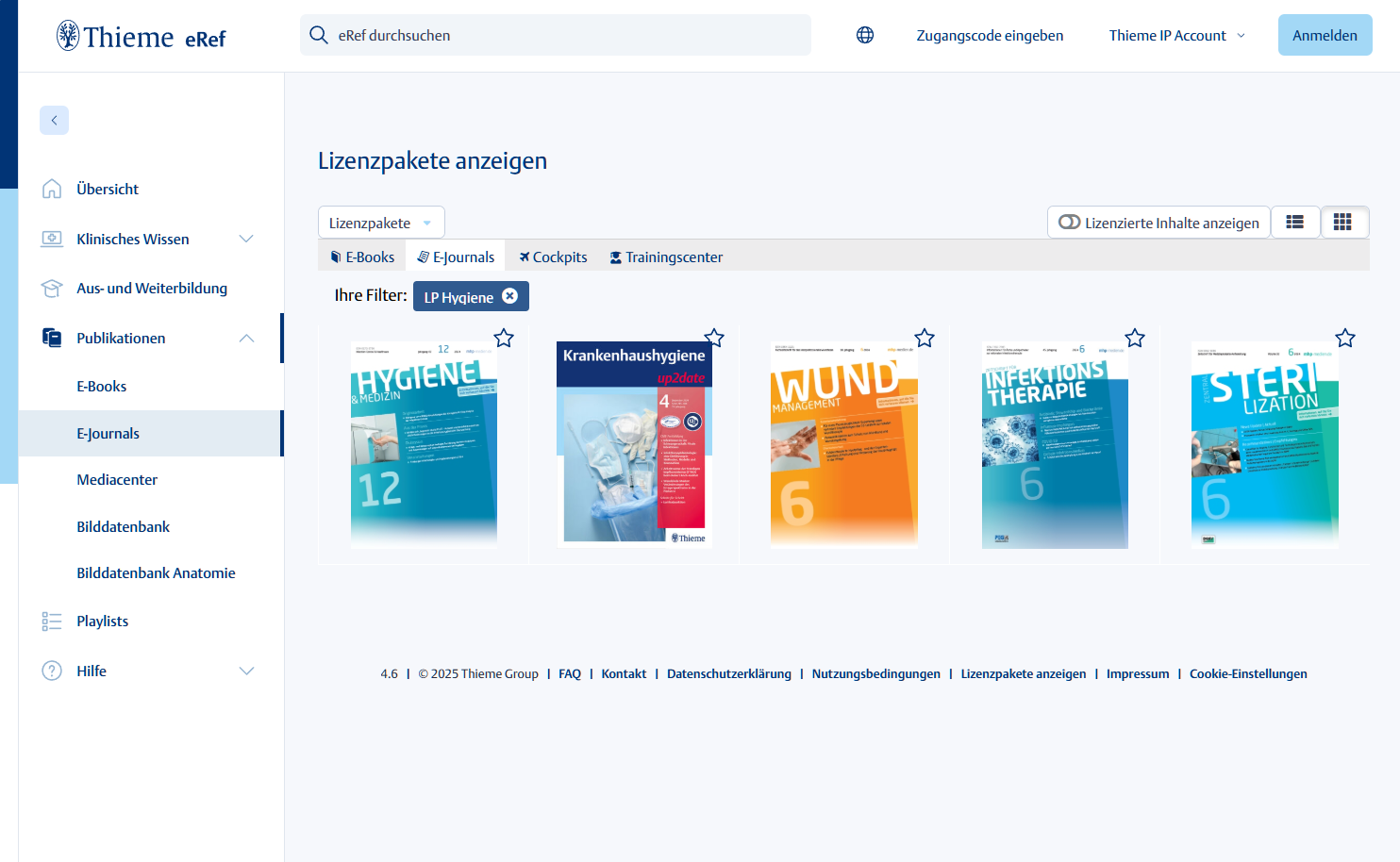Open the language globe menu
1400x862 pixels.
pos(865,35)
